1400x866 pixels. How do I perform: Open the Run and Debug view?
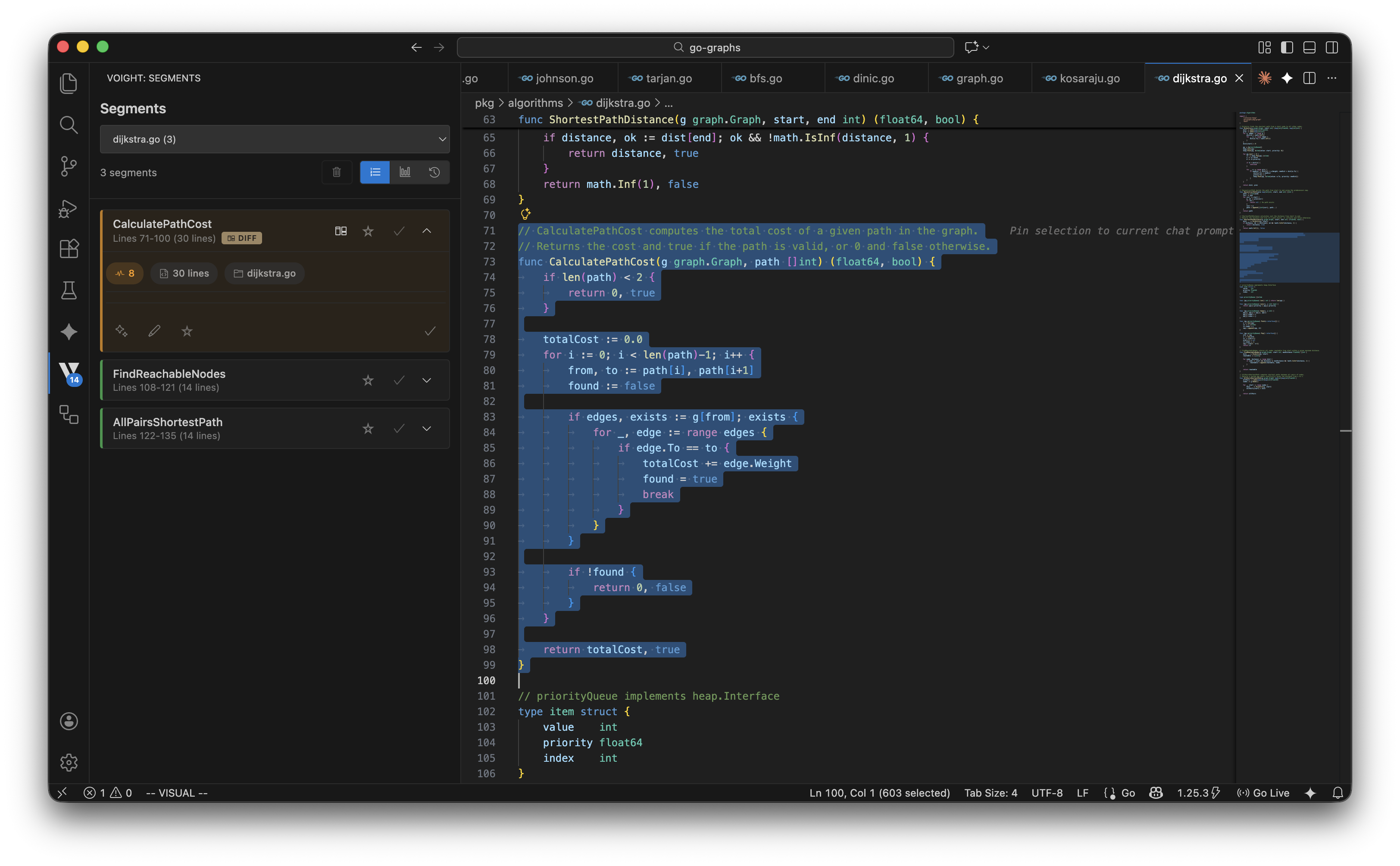tap(69, 208)
